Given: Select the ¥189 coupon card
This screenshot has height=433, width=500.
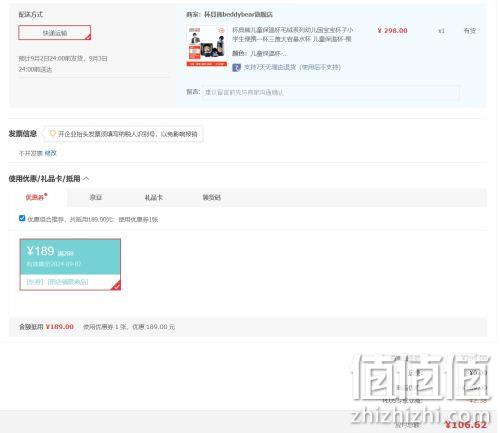Looking at the screenshot, I should pos(70,264).
